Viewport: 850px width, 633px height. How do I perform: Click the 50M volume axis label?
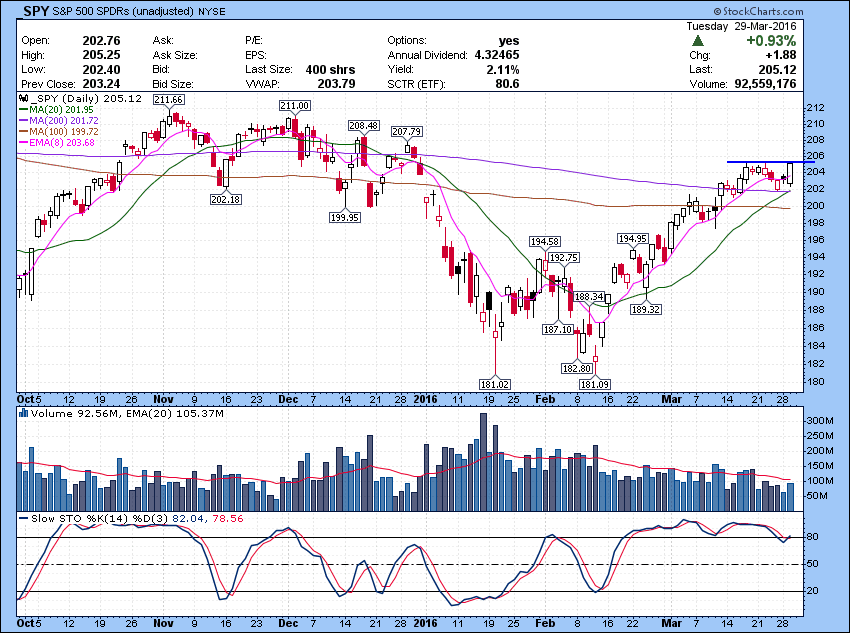817,496
